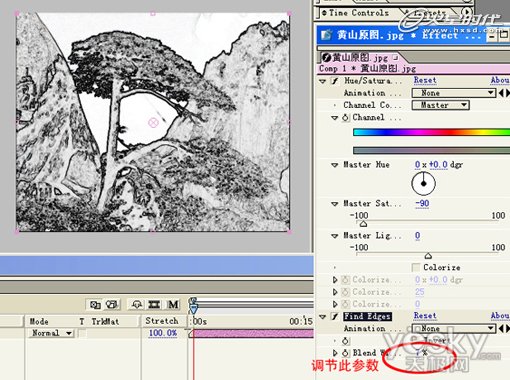
Task: Click the effect icon on 黄山原图.jpg tab
Action: pos(326,57)
